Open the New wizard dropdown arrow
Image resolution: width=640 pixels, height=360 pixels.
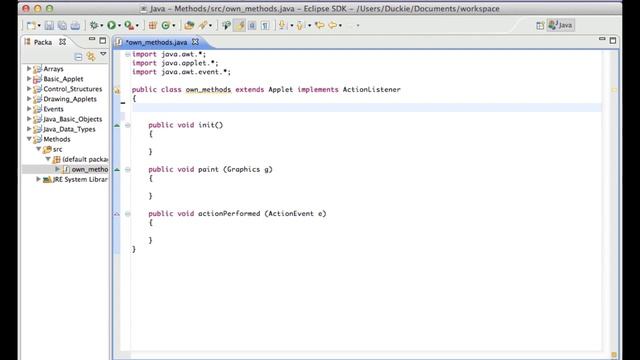[x=39, y=26]
